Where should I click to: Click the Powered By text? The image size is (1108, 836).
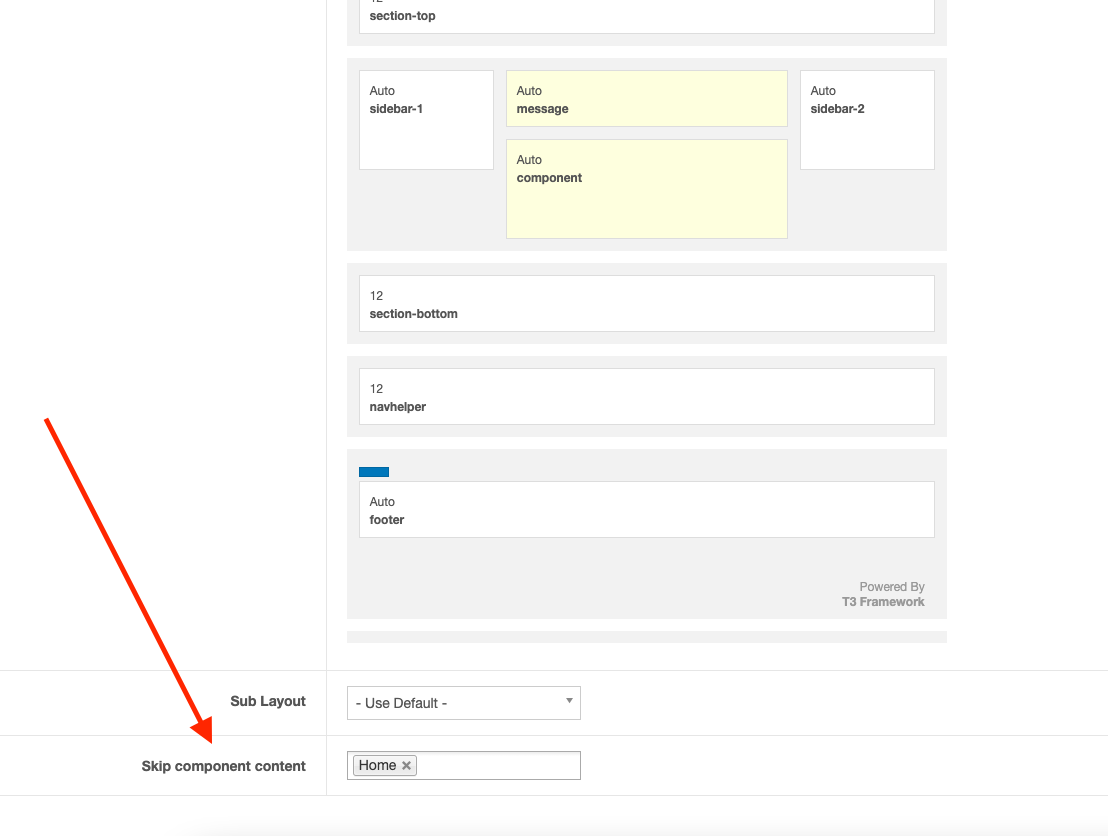[892, 587]
